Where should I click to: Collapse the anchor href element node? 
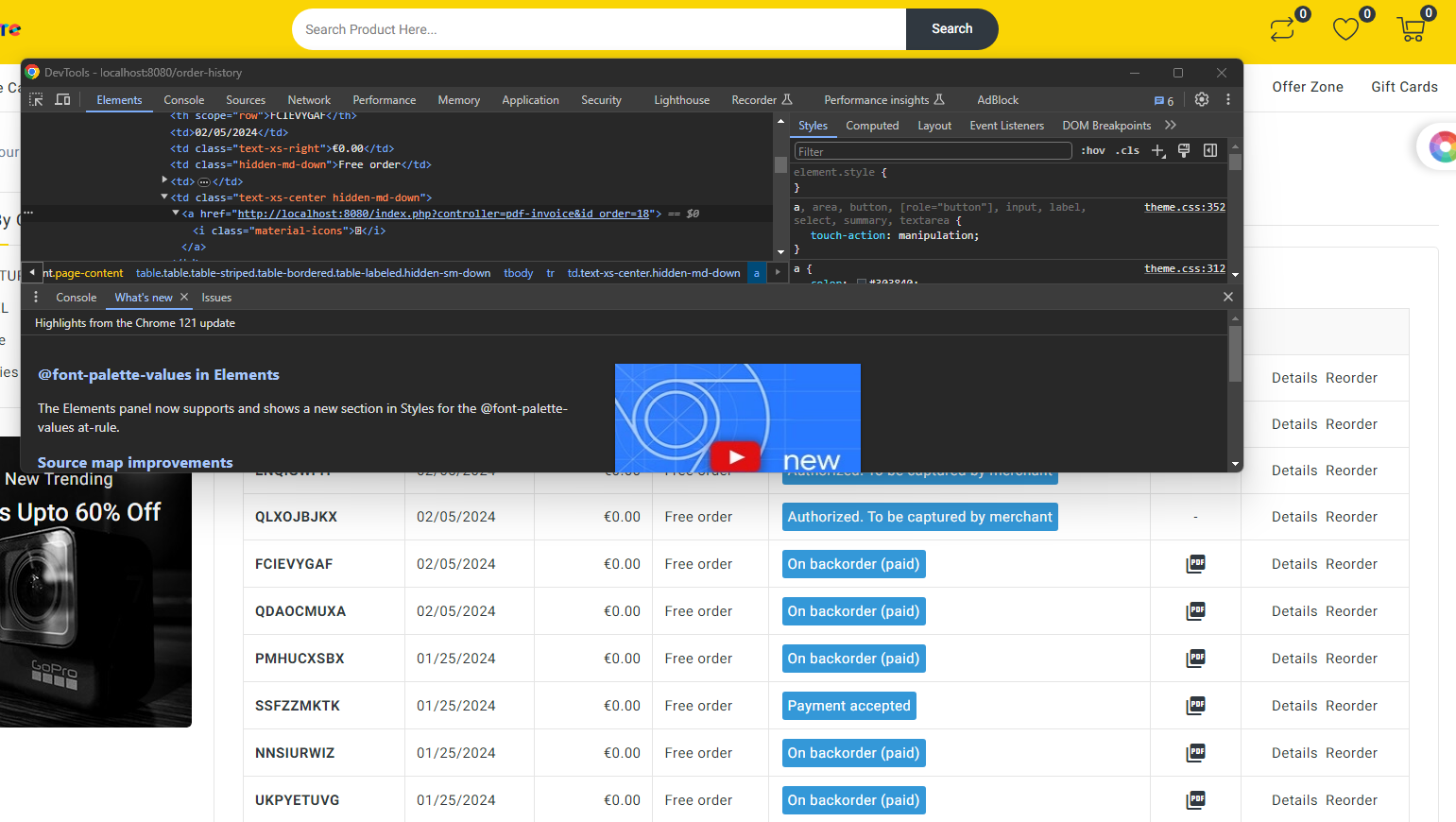(x=176, y=214)
